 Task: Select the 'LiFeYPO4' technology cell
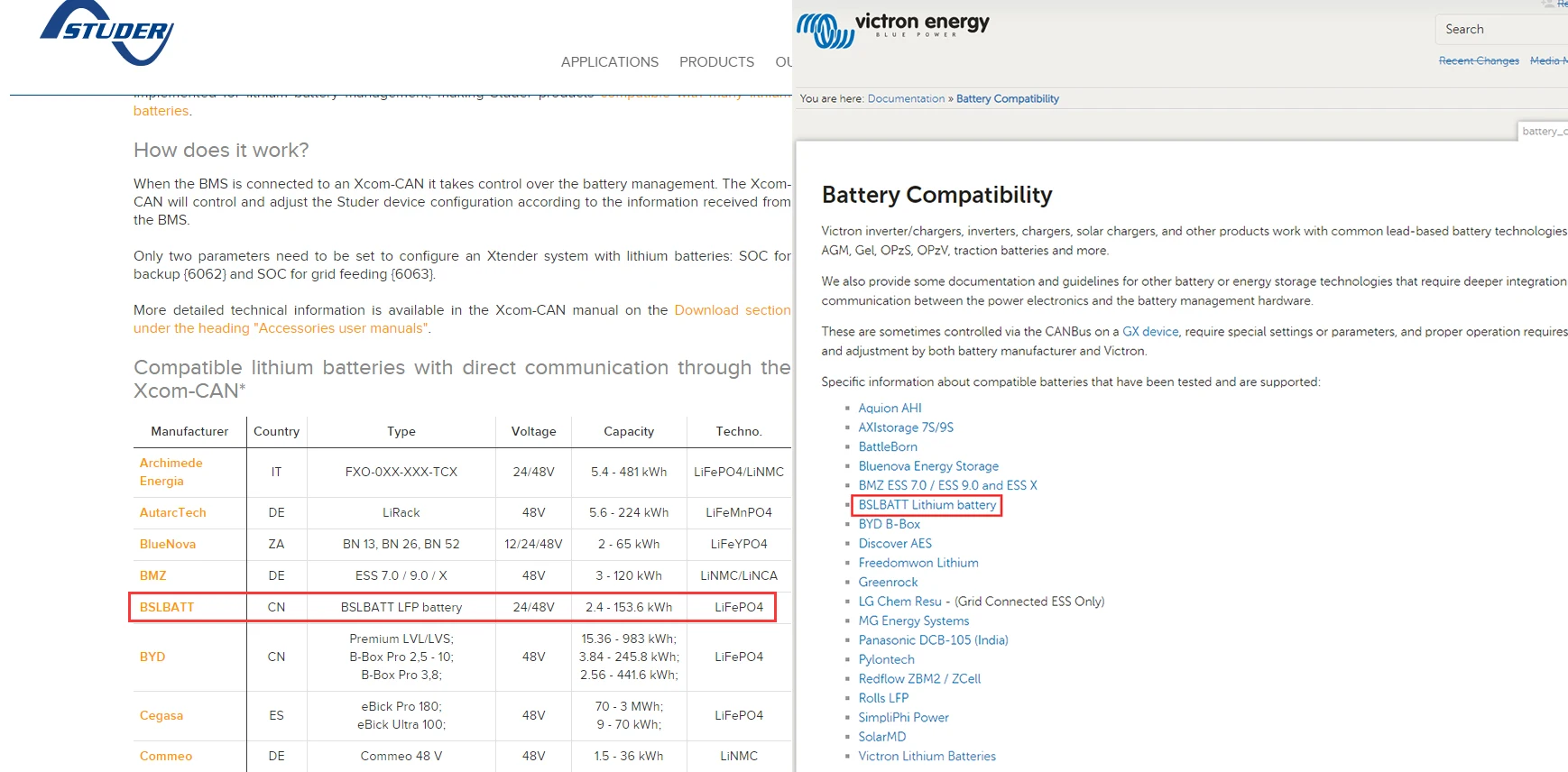click(739, 544)
